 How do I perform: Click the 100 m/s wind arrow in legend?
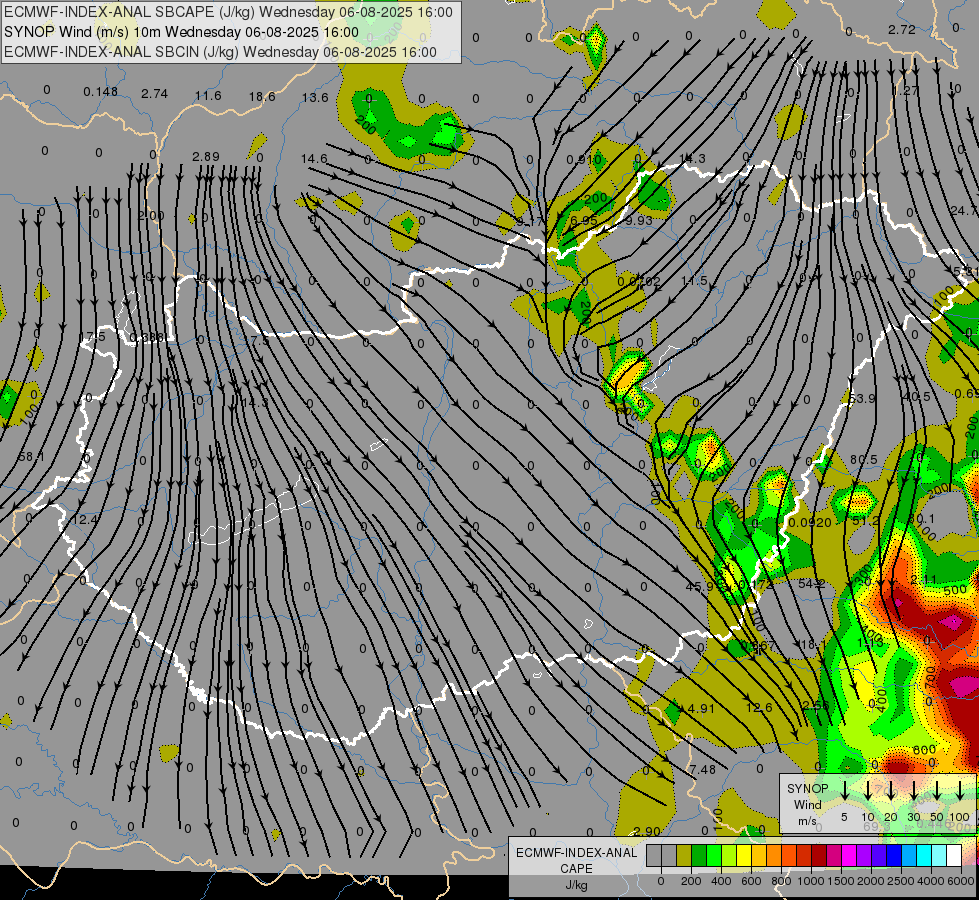(960, 791)
